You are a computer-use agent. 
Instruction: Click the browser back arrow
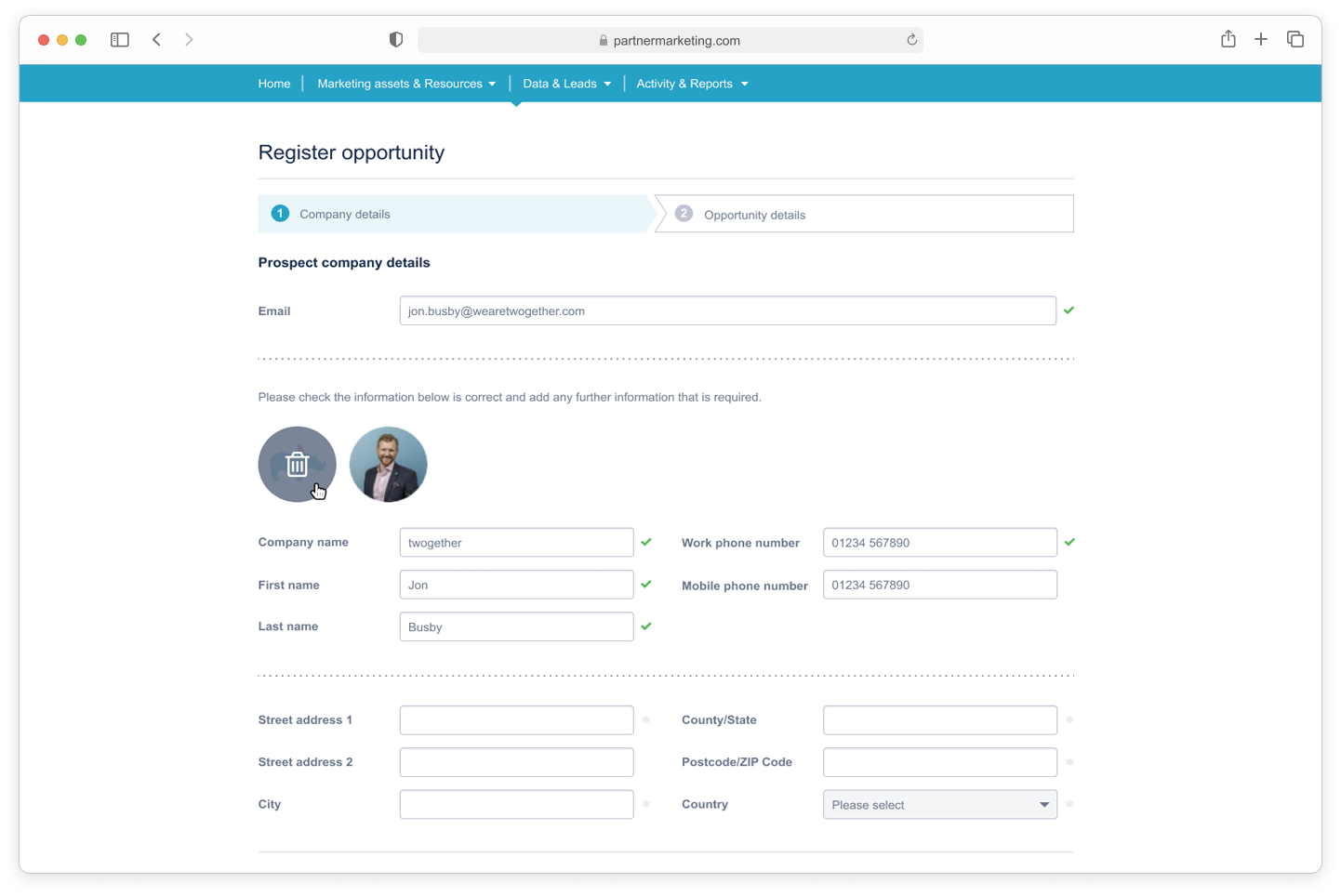(x=157, y=40)
